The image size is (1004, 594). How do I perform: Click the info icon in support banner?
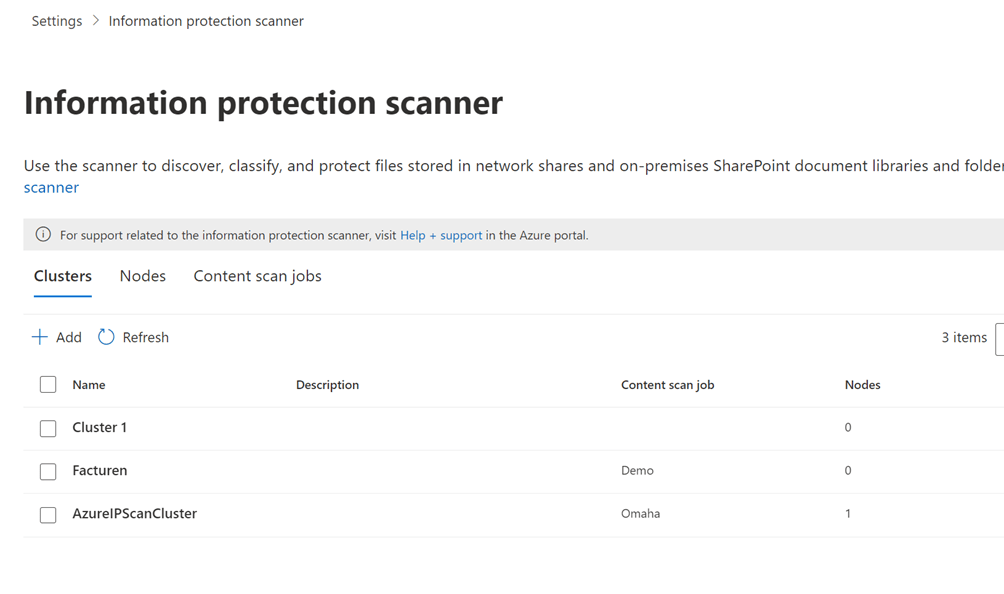pyautogui.click(x=43, y=235)
